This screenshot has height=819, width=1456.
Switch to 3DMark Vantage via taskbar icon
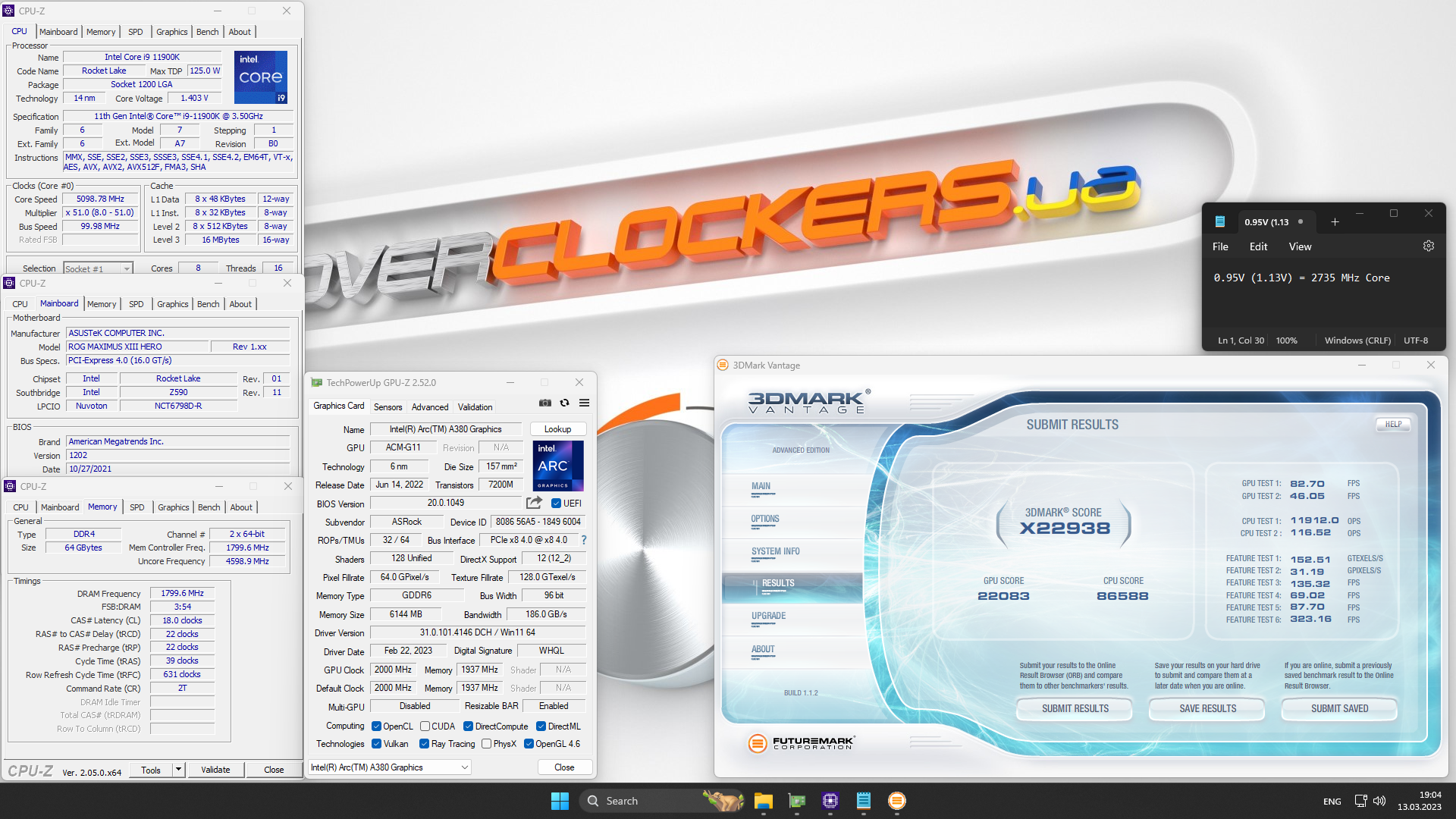[x=896, y=801]
